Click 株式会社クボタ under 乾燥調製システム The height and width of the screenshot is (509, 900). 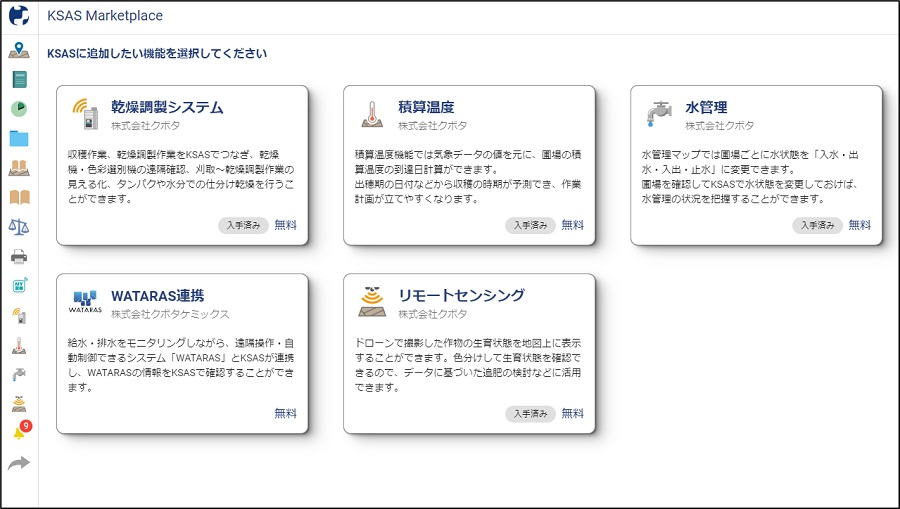(x=145, y=126)
